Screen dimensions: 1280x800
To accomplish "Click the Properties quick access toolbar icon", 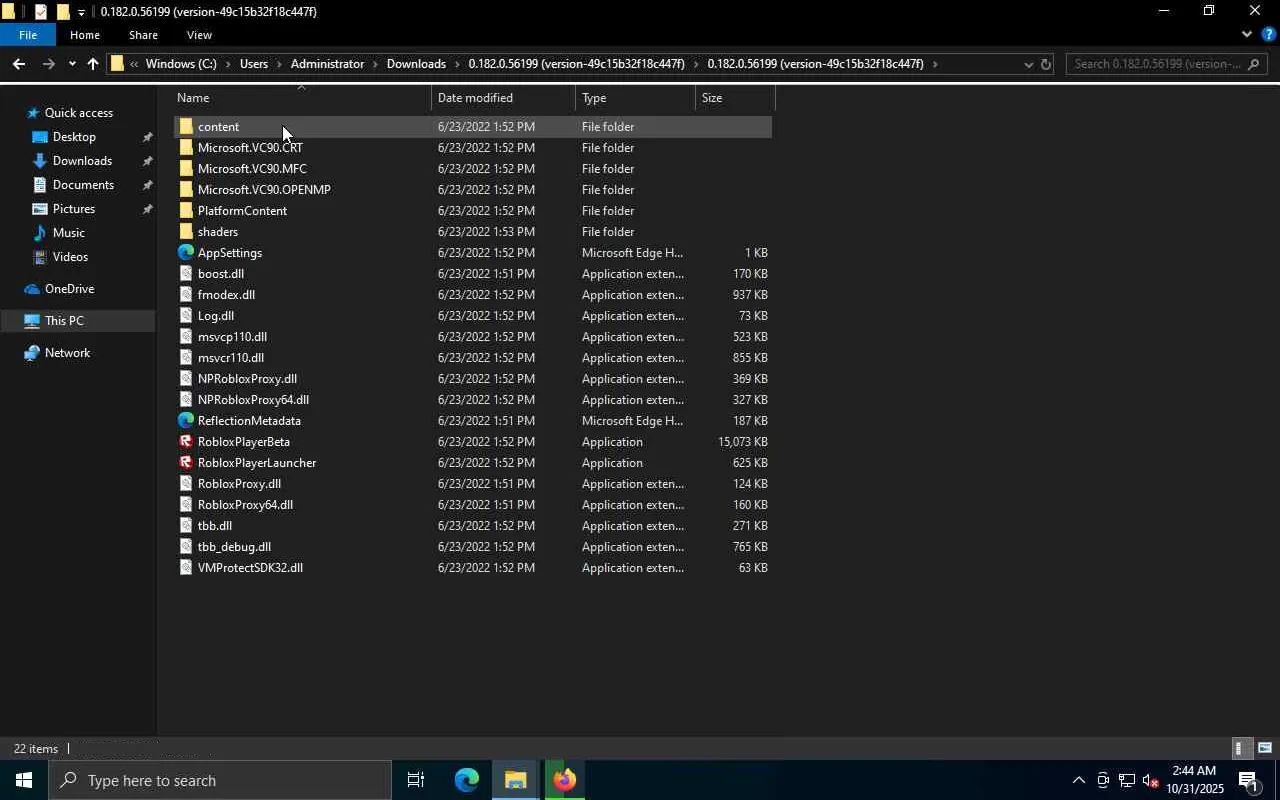I will pos(40,12).
